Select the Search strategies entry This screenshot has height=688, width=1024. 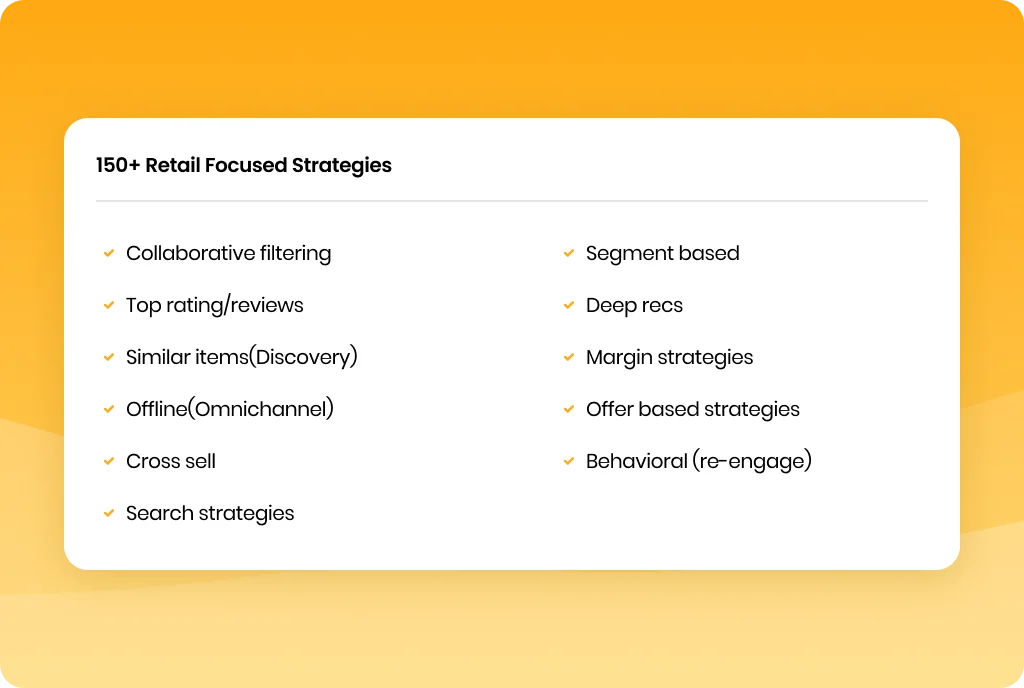point(210,514)
